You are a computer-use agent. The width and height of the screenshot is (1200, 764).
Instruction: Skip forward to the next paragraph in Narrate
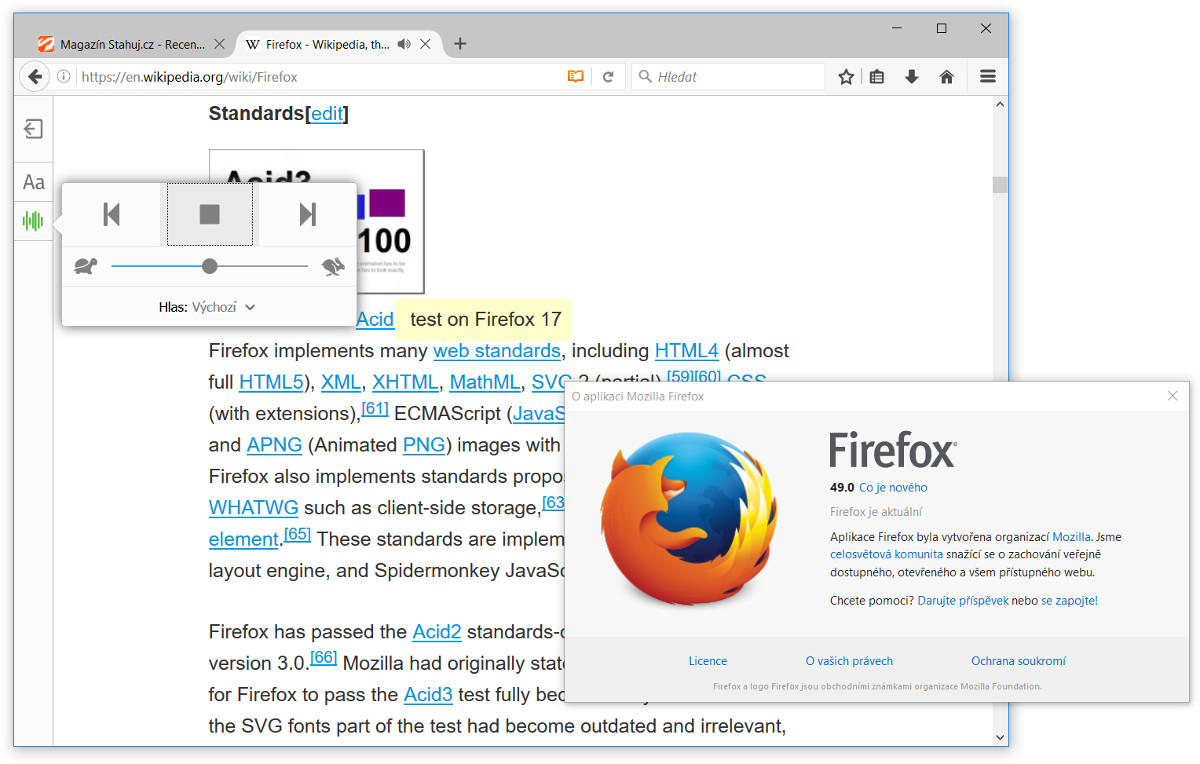click(x=307, y=214)
